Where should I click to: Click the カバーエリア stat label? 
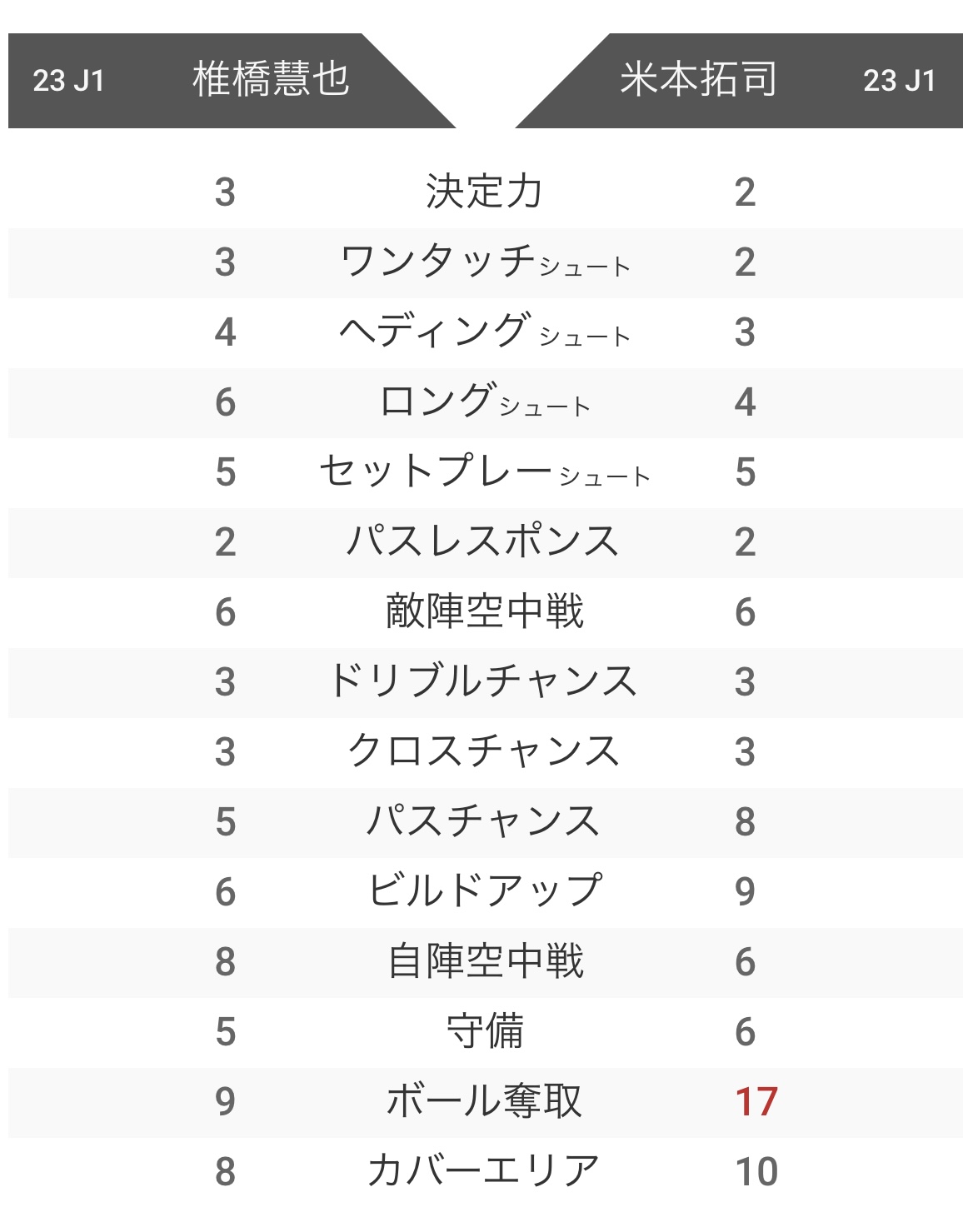[484, 1172]
